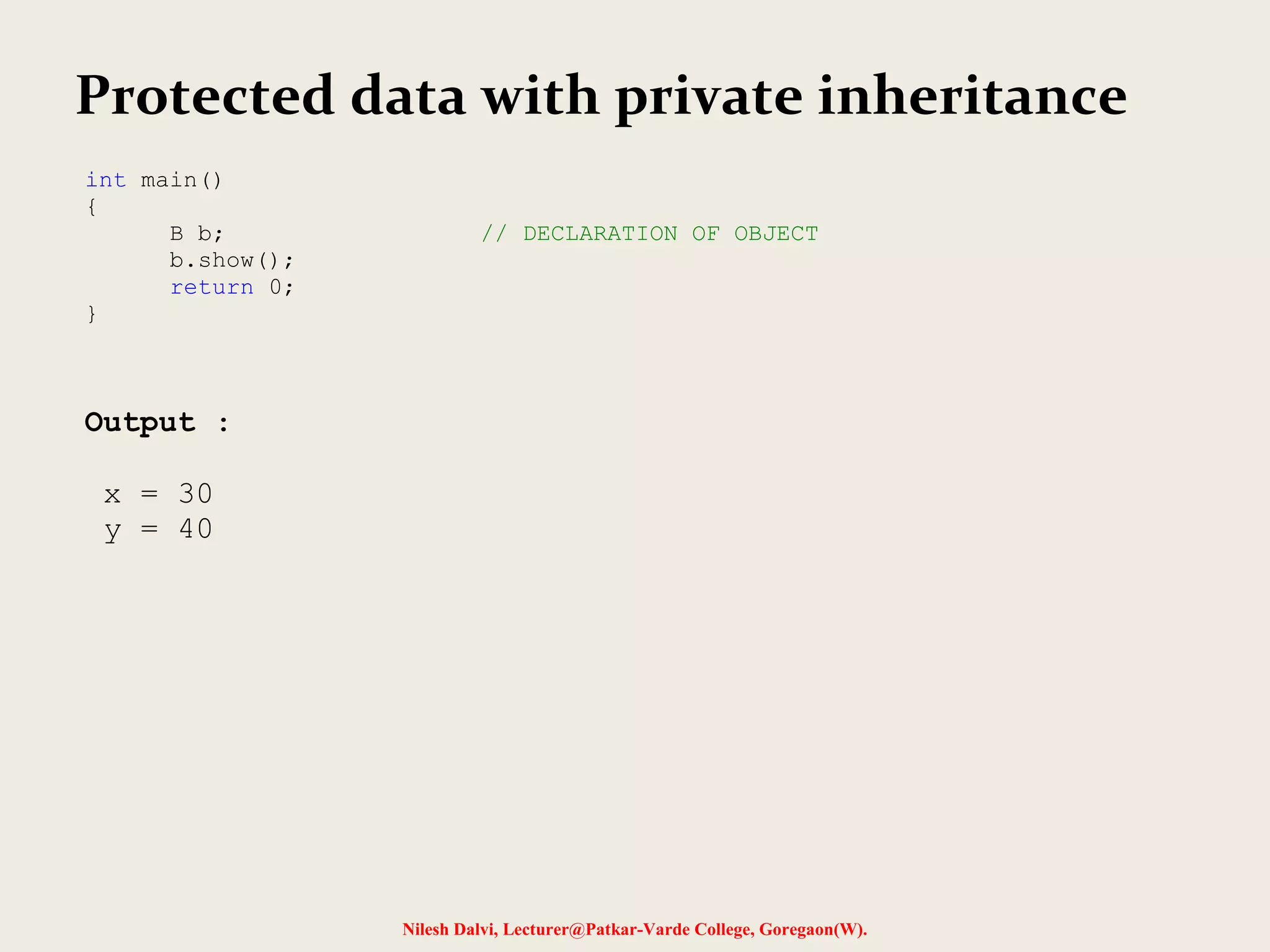Click the value '30' in the output
Viewport: 1270px width, 952px height.
pos(196,494)
